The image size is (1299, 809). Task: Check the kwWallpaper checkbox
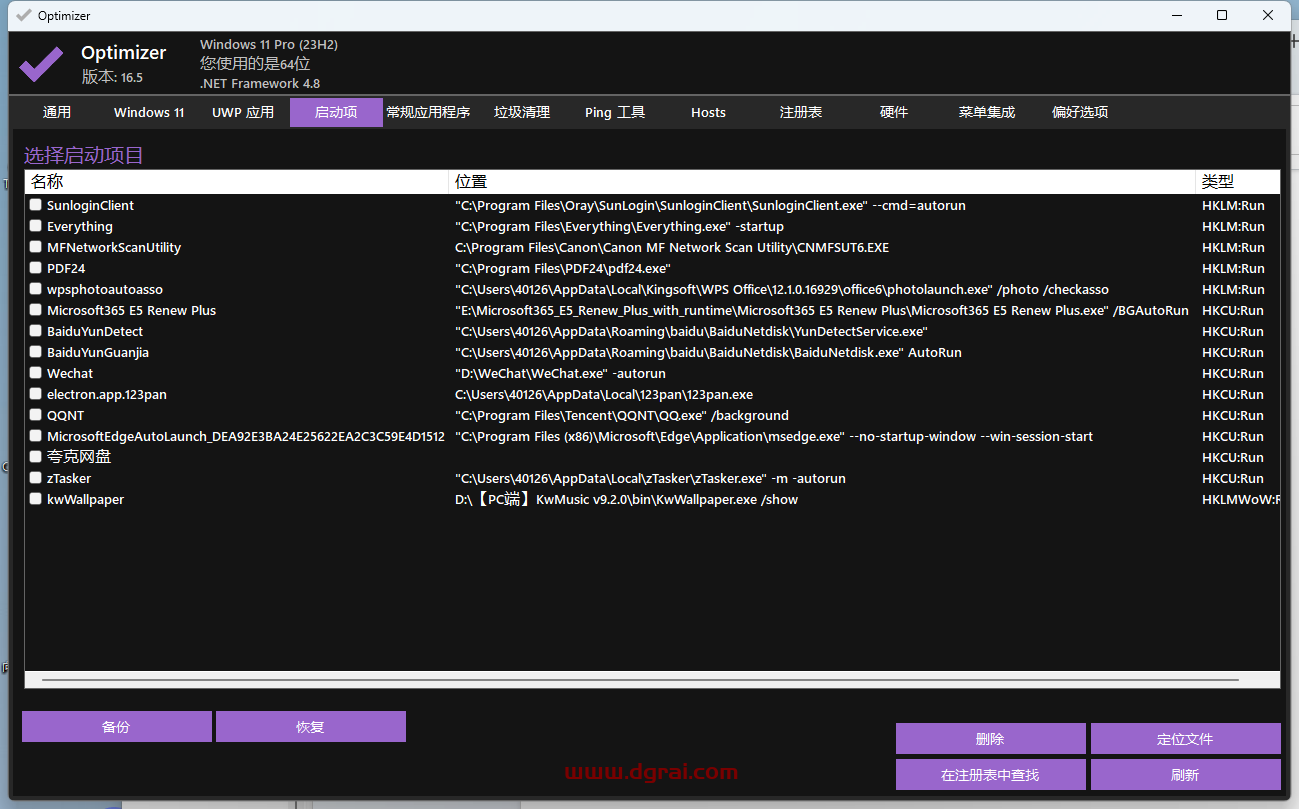36,499
